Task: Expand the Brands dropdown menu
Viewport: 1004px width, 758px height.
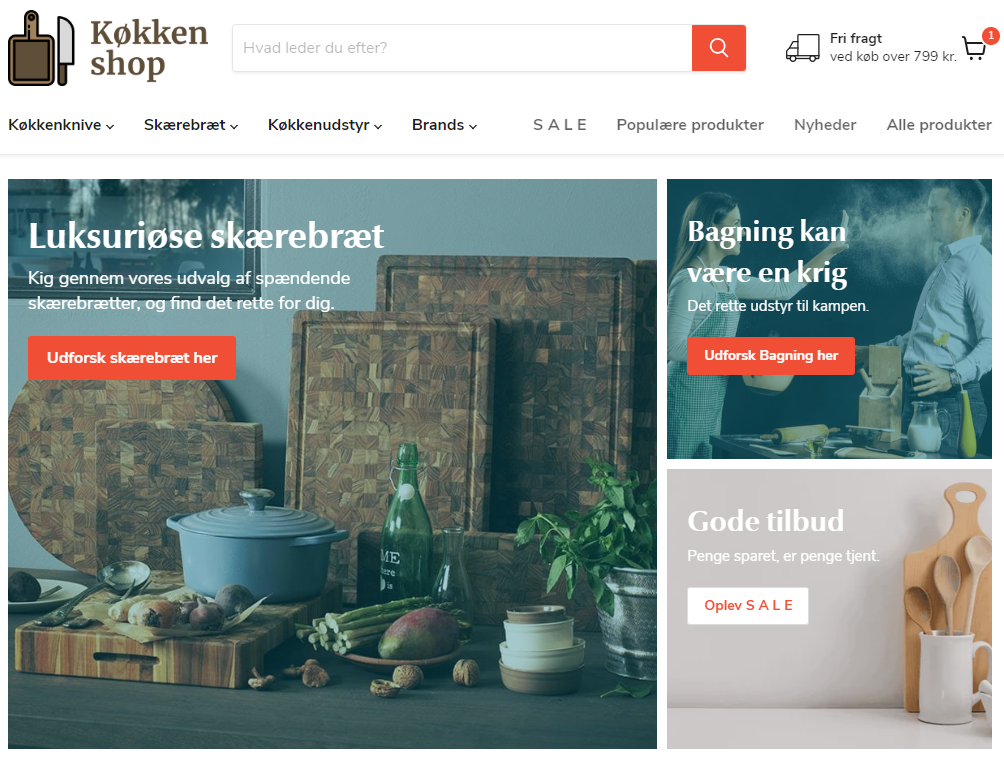Action: click(444, 125)
